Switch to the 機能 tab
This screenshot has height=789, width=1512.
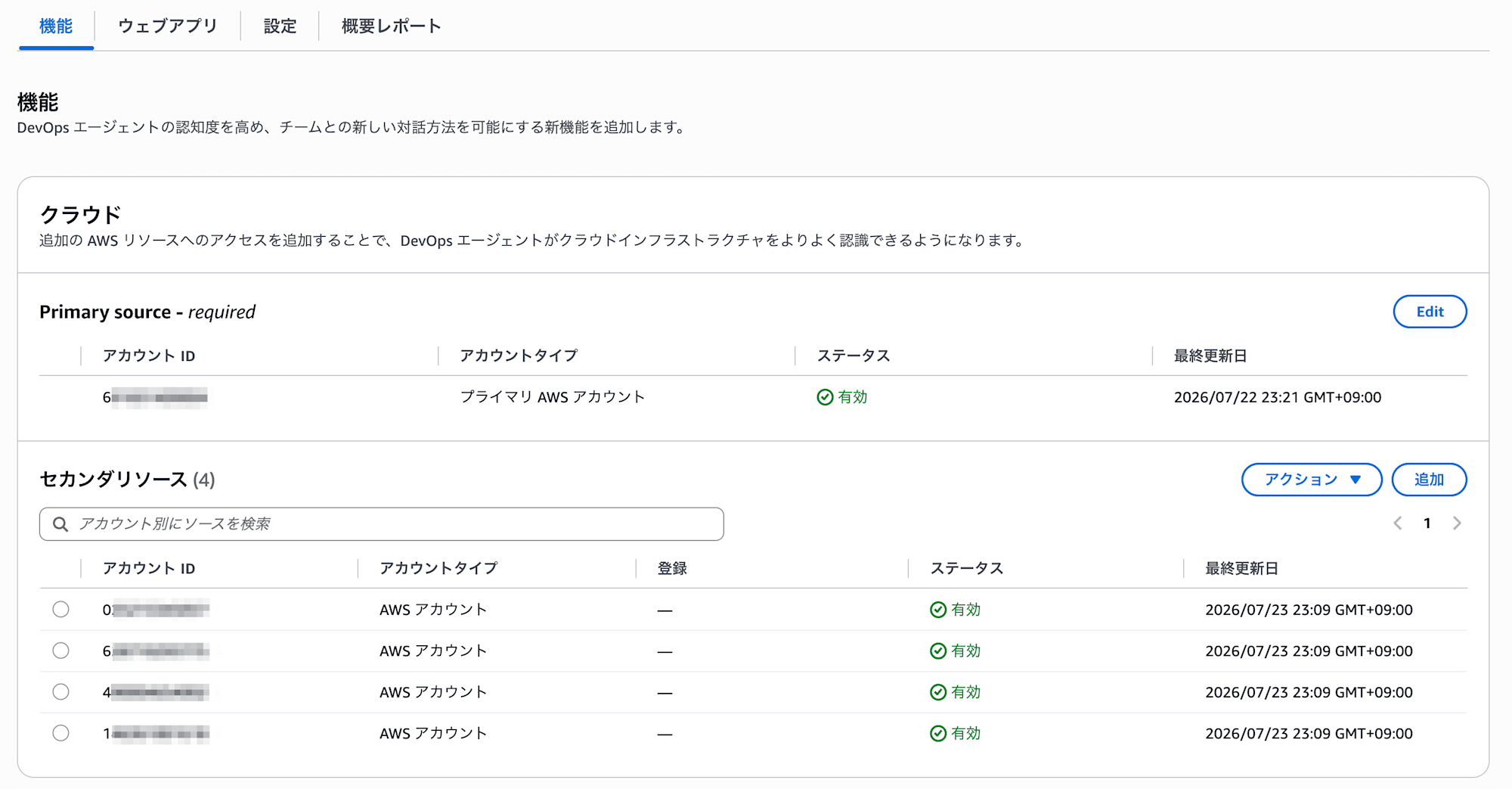pos(56,26)
